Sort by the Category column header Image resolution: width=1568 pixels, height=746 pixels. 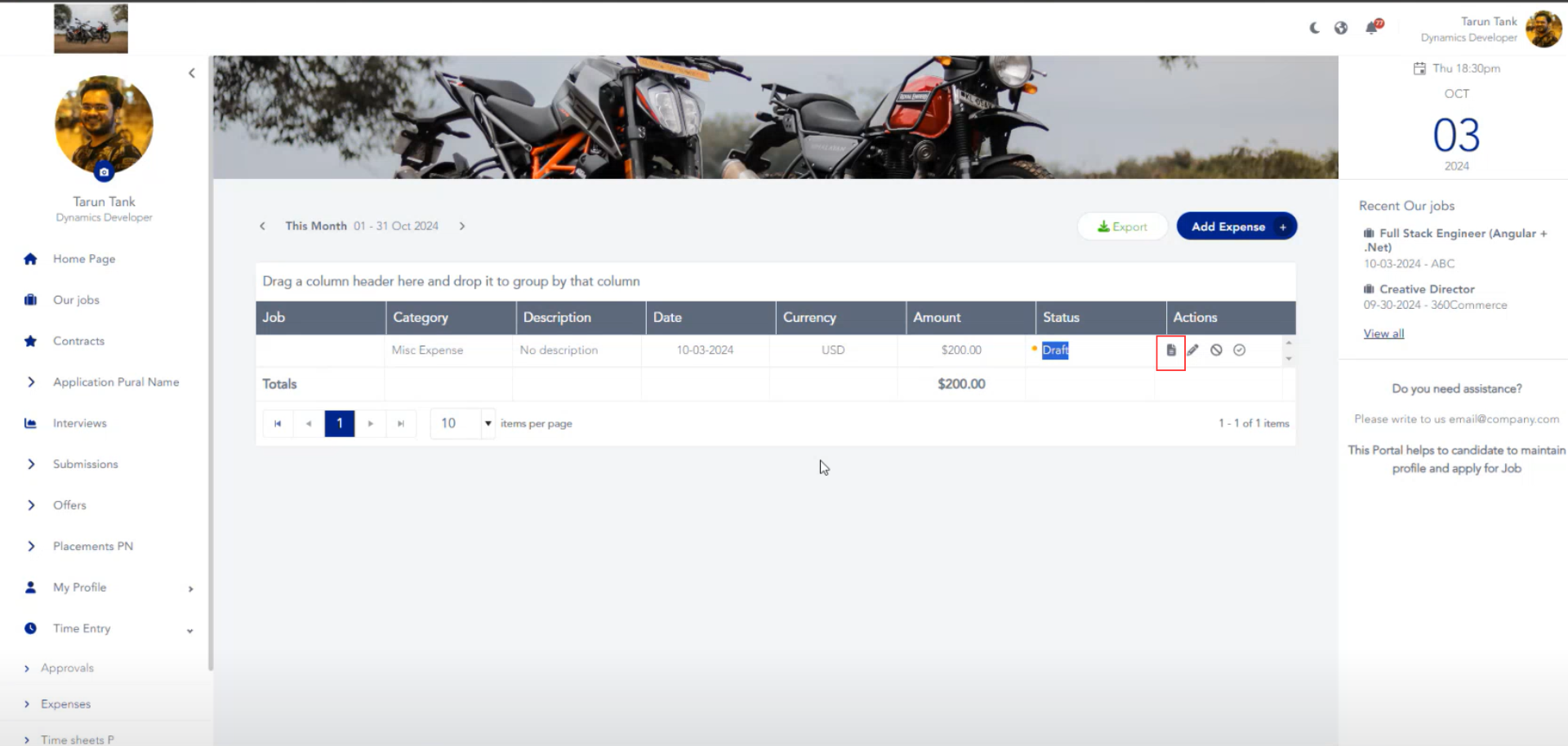[x=451, y=317]
